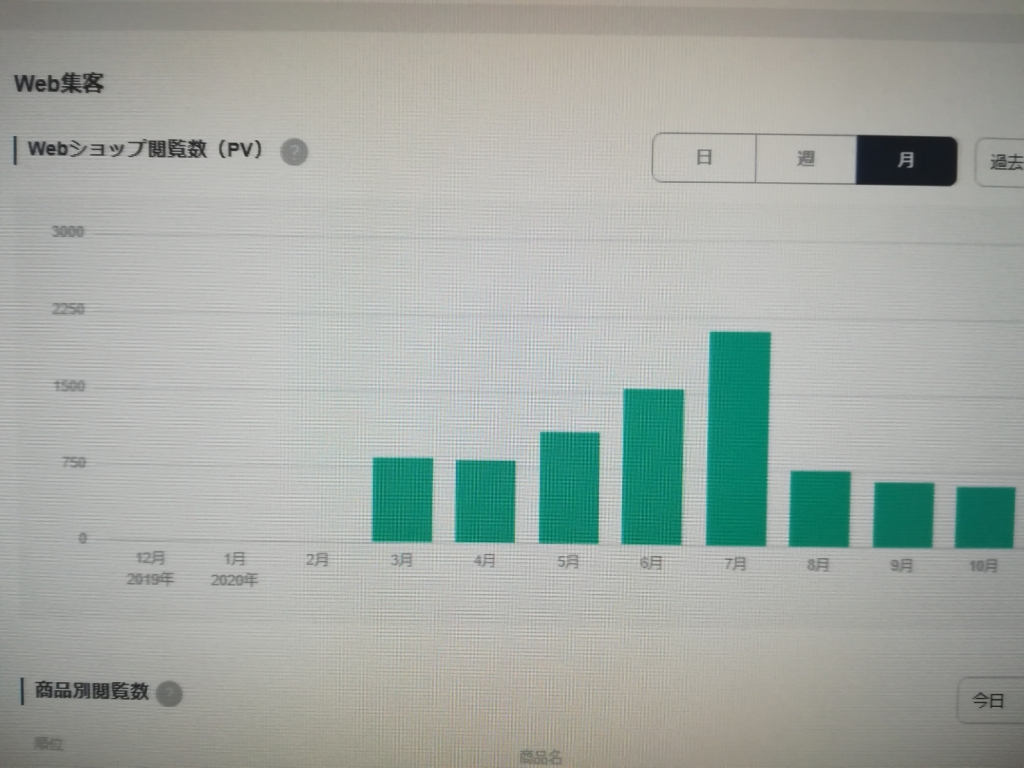This screenshot has height=768, width=1024.
Task: Click the 商品別閲覧数 section title
Action: point(92,690)
